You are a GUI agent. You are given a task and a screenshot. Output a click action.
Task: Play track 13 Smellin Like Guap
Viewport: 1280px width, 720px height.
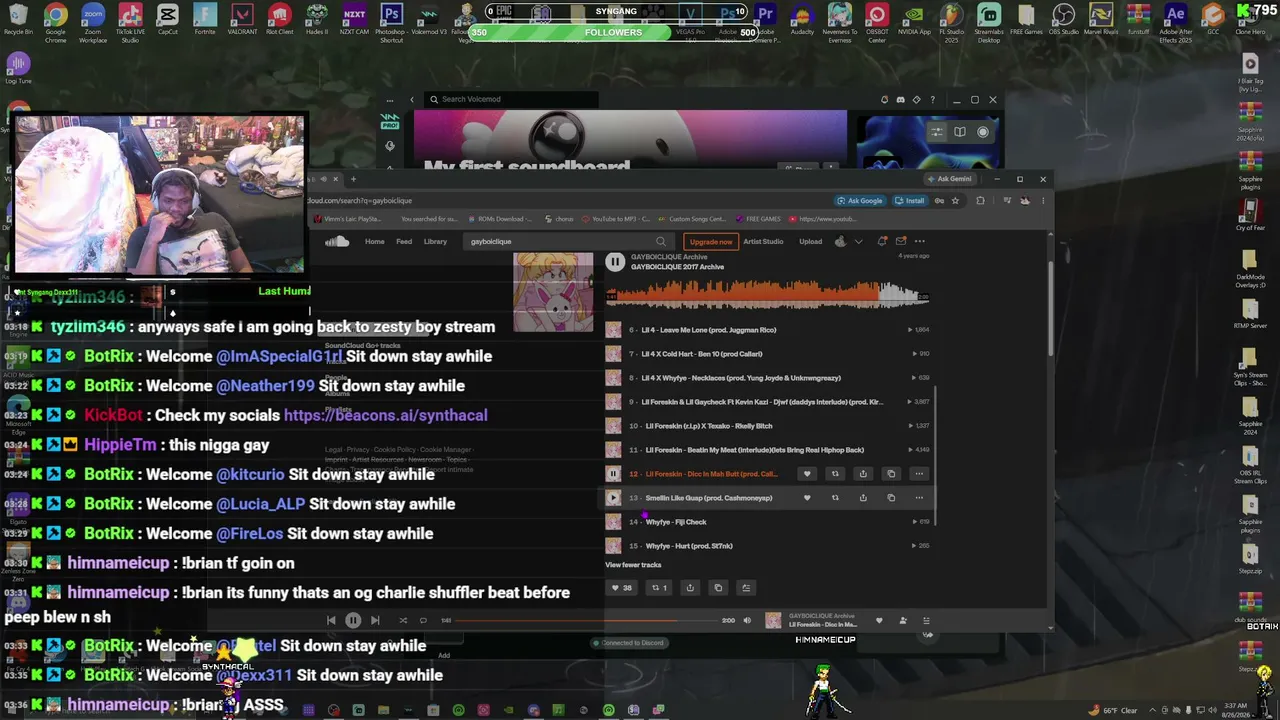point(613,498)
